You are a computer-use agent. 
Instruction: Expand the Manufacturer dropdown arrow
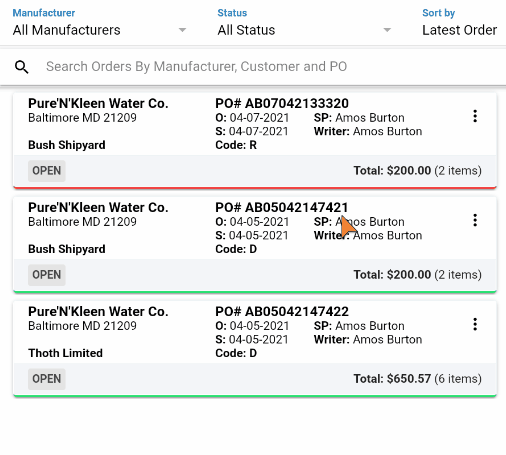182,30
